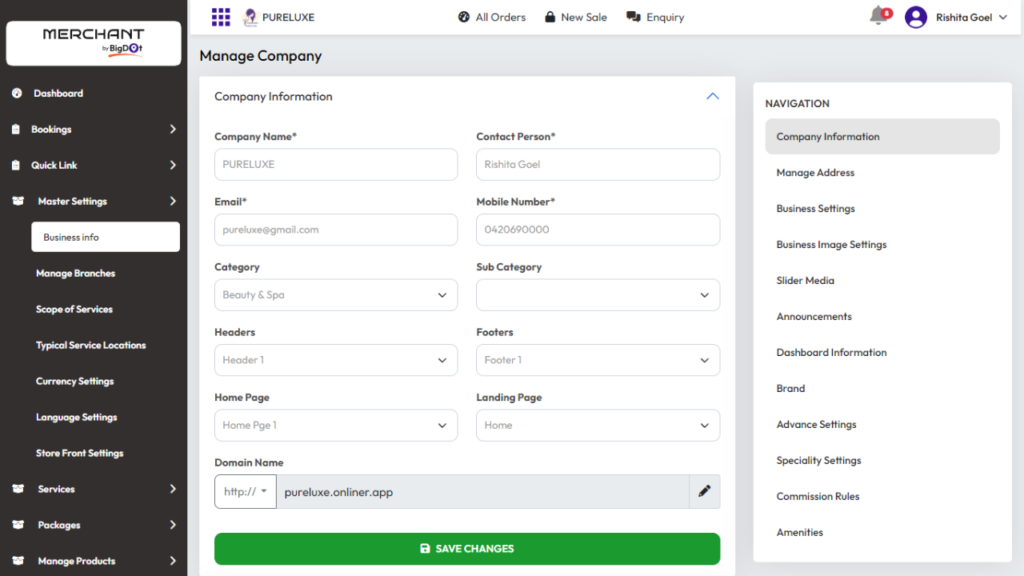Open Manage Branches in sidebar
The image size is (1024, 576).
pyautogui.click(x=76, y=273)
